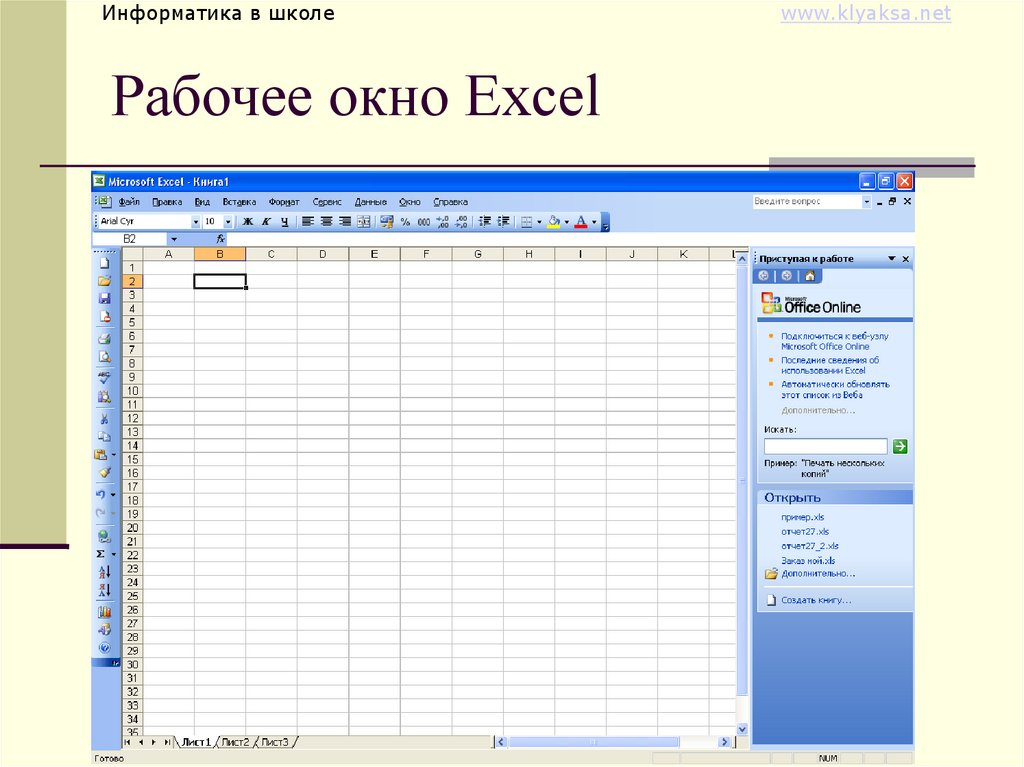Image resolution: width=1024 pixels, height=767 pixels.
Task: Apply the red Font Color A
Action: point(581,221)
